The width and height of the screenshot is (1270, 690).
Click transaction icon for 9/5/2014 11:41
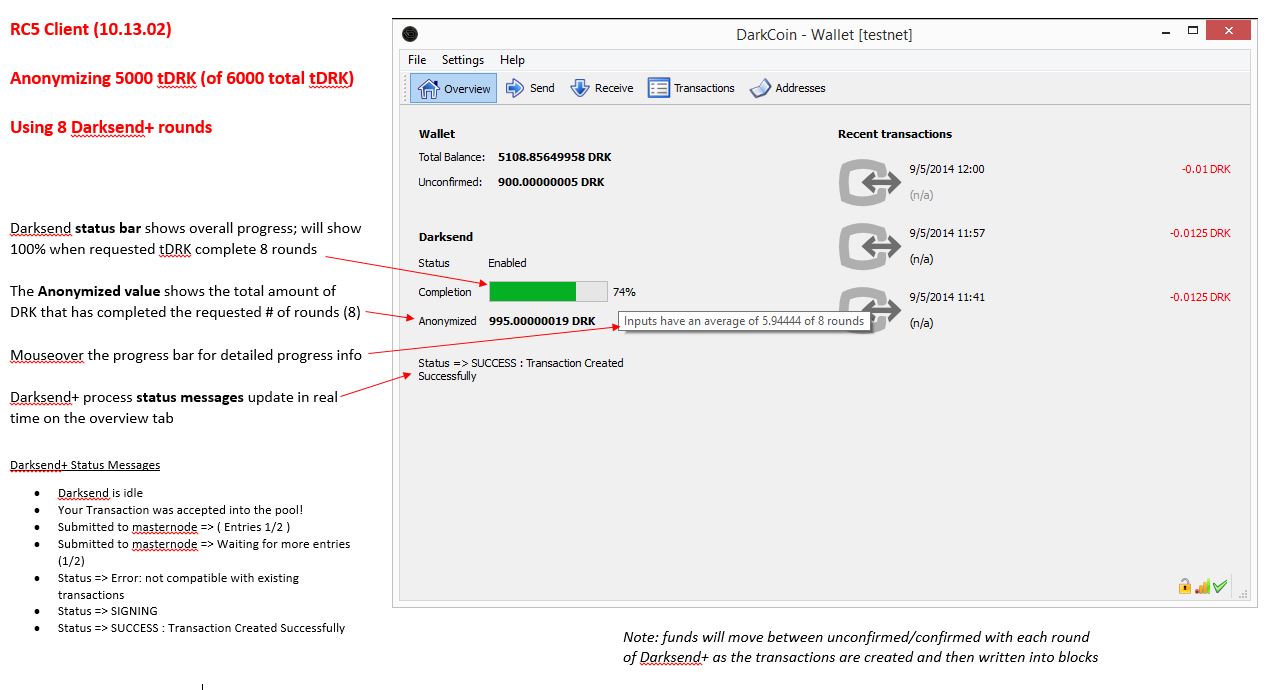pos(869,311)
